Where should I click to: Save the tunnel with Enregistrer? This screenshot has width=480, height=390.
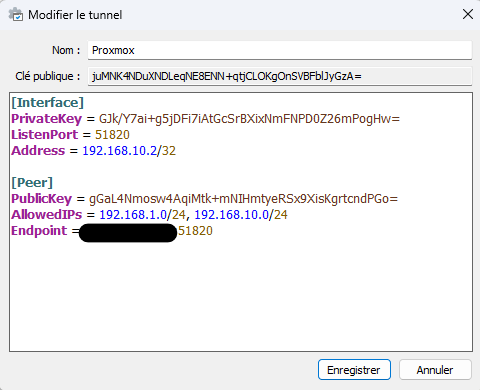354,370
